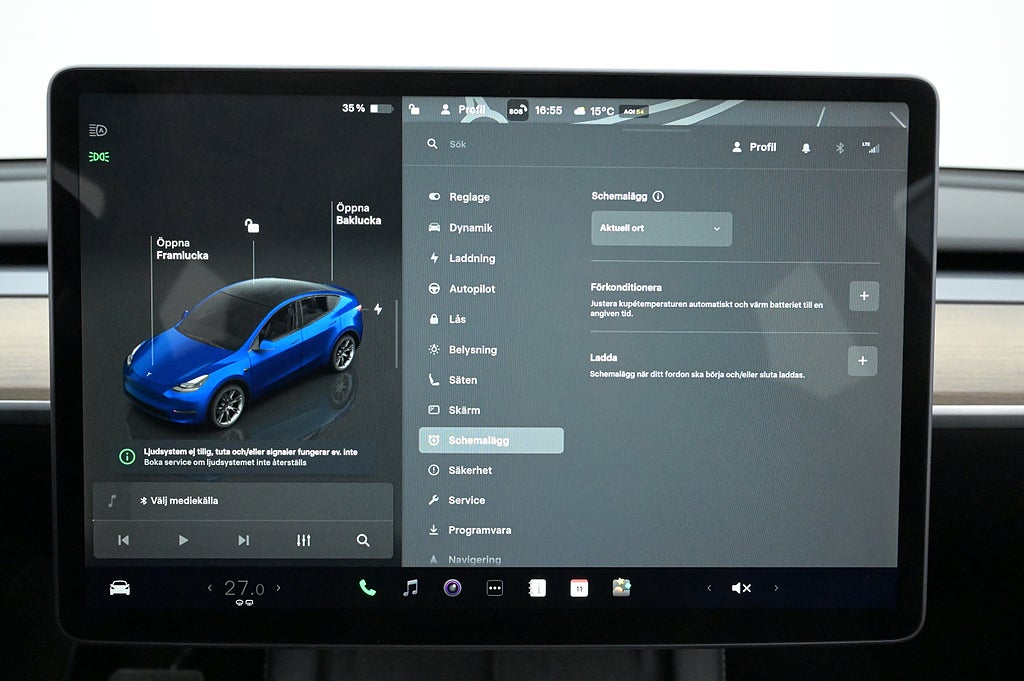Open the phone app in bottom bar
1024x681 pixels.
click(367, 588)
